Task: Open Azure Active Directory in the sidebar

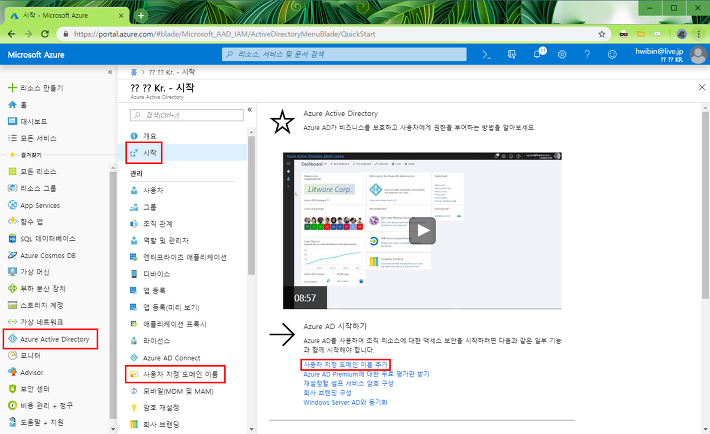Action: click(50, 339)
